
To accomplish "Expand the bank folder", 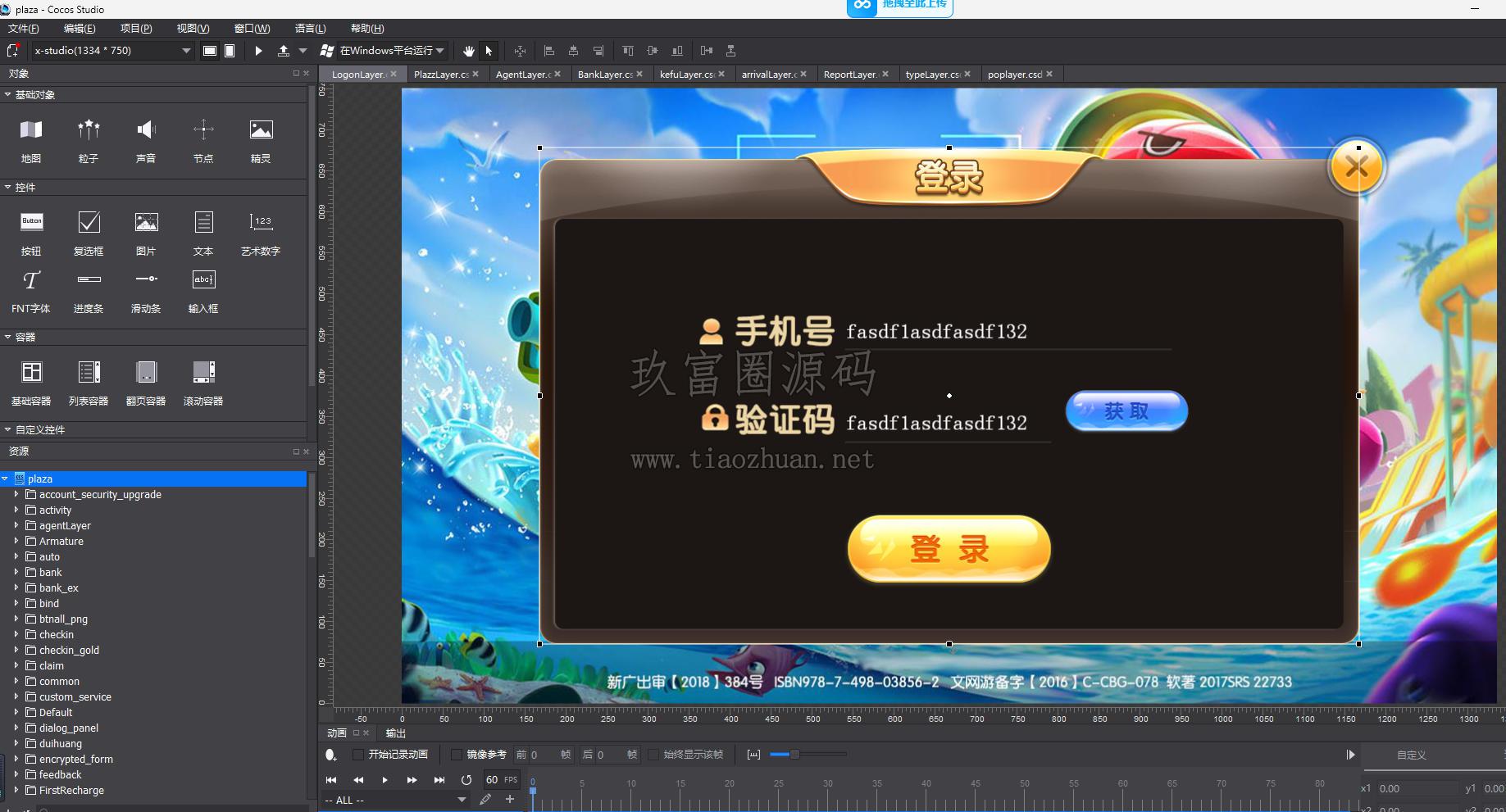I will [16, 573].
